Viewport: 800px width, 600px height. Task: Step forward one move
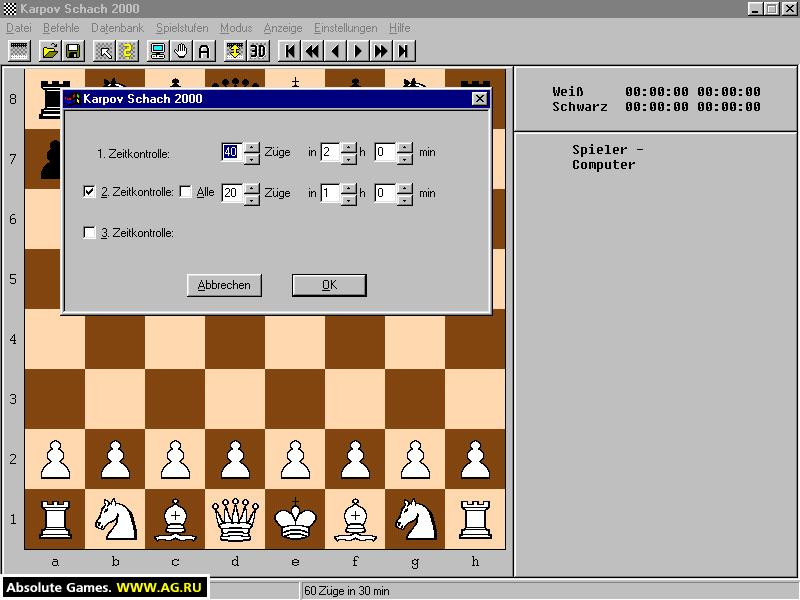coord(358,51)
